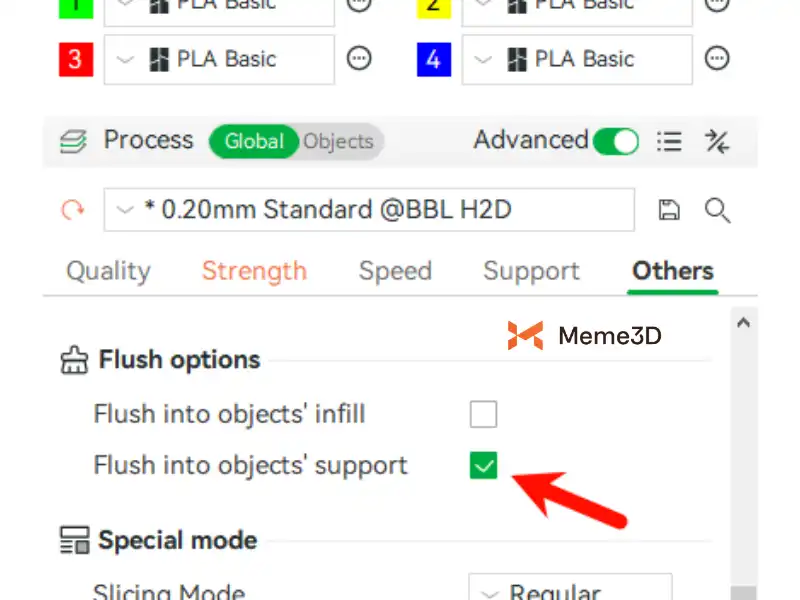Click the Process layers icon
The width and height of the screenshot is (800, 600).
[73, 141]
